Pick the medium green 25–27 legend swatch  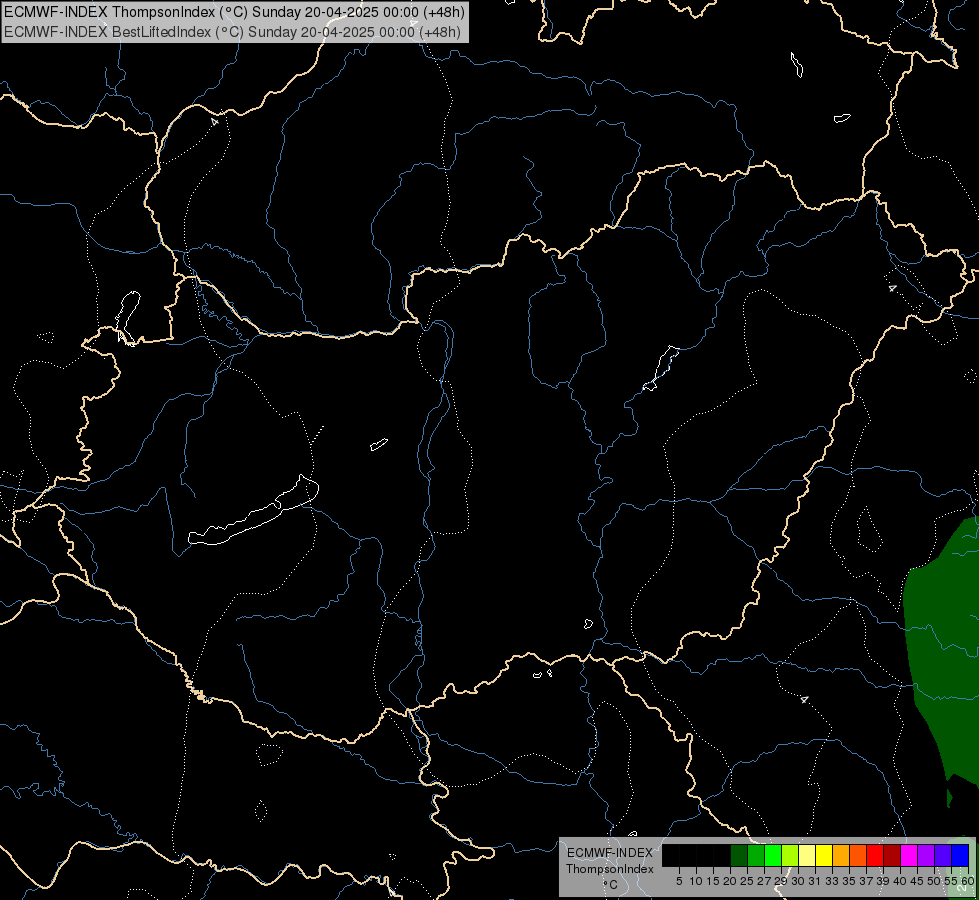click(x=756, y=855)
